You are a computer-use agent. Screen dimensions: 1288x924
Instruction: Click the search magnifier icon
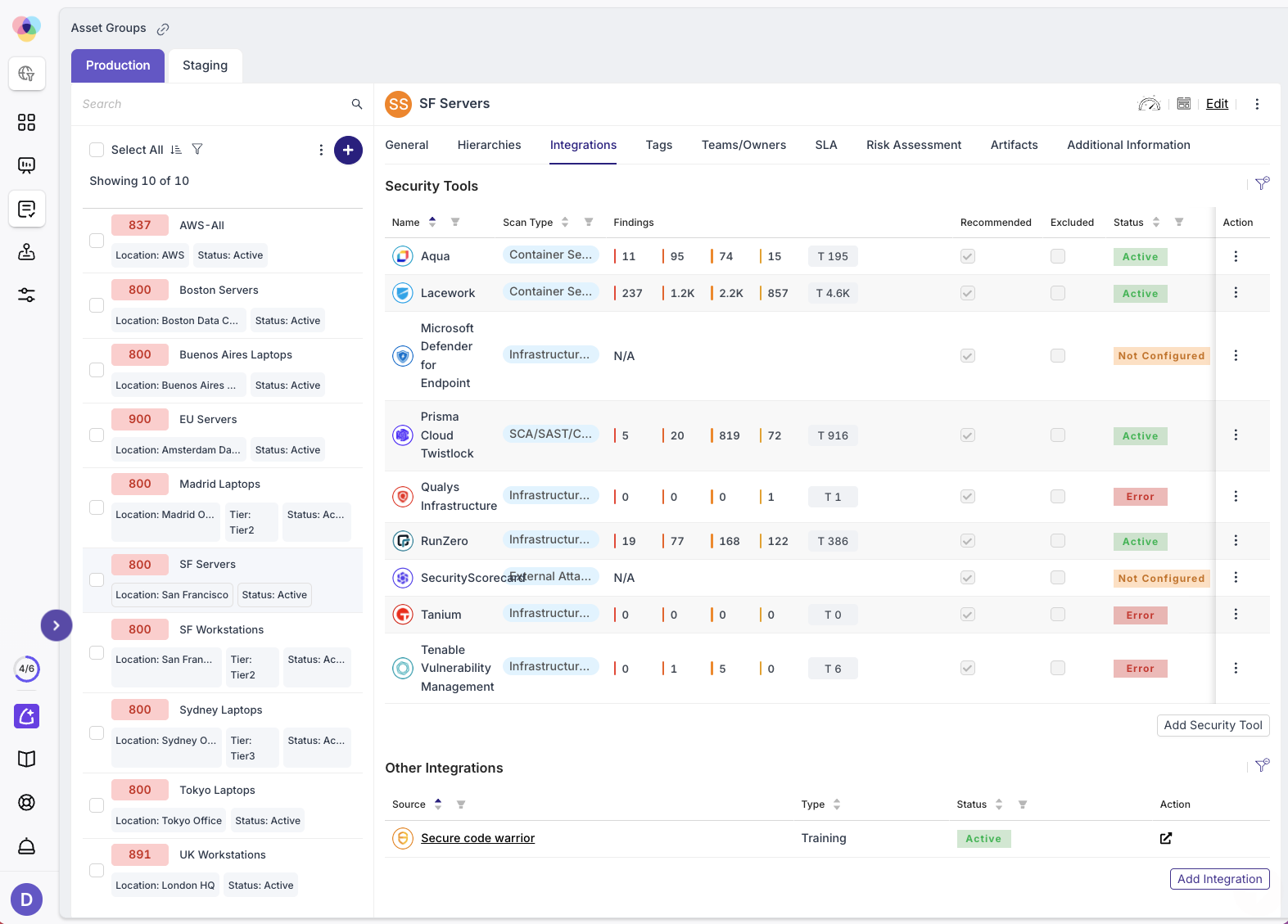(357, 104)
